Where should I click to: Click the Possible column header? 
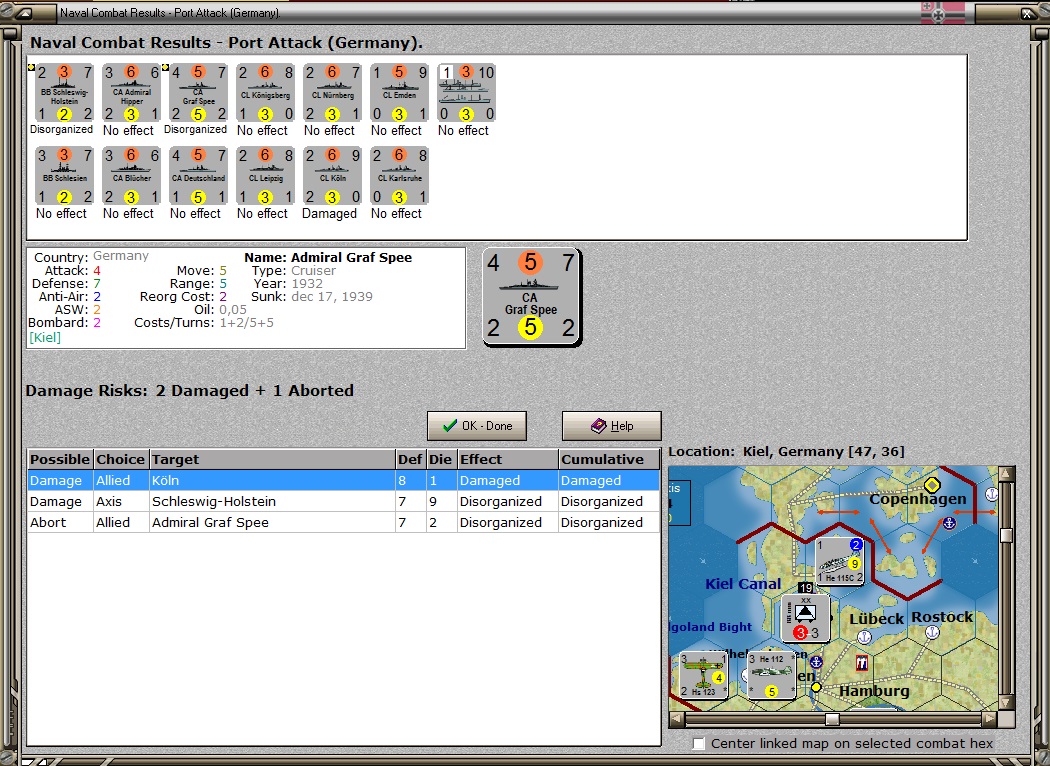60,459
